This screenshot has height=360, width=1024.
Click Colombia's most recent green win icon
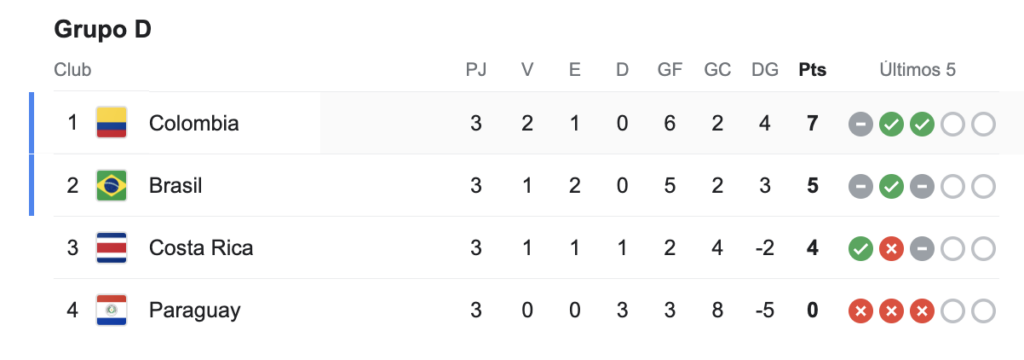click(x=921, y=123)
